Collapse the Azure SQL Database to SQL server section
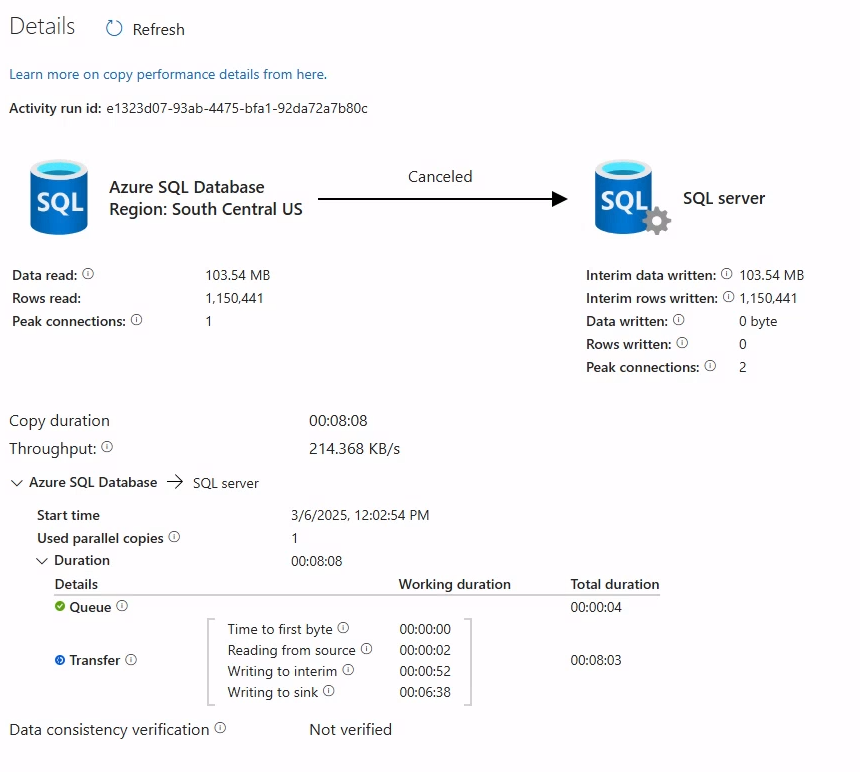 point(17,483)
